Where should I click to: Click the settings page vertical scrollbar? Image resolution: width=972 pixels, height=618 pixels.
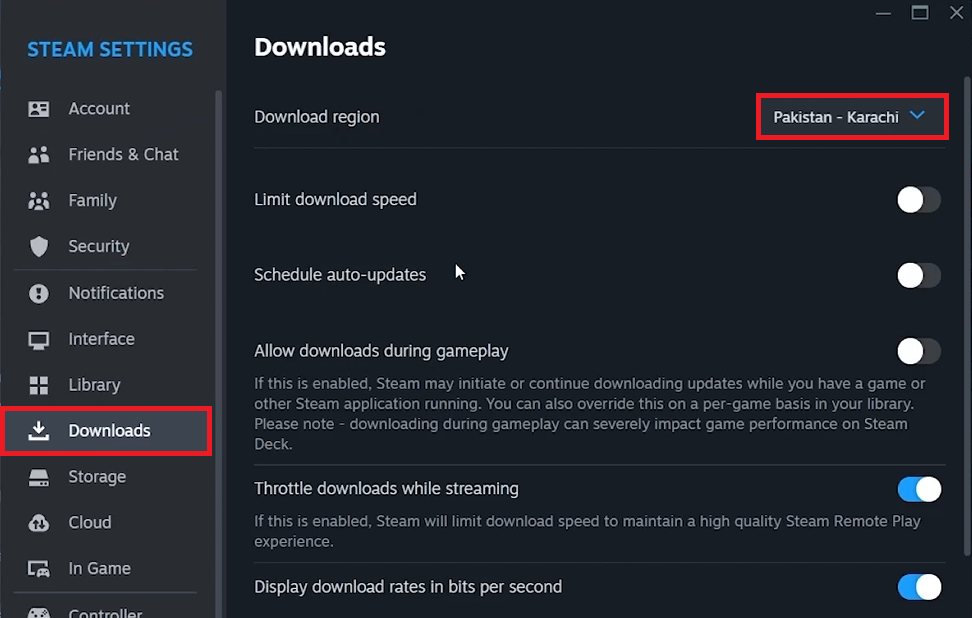967,316
